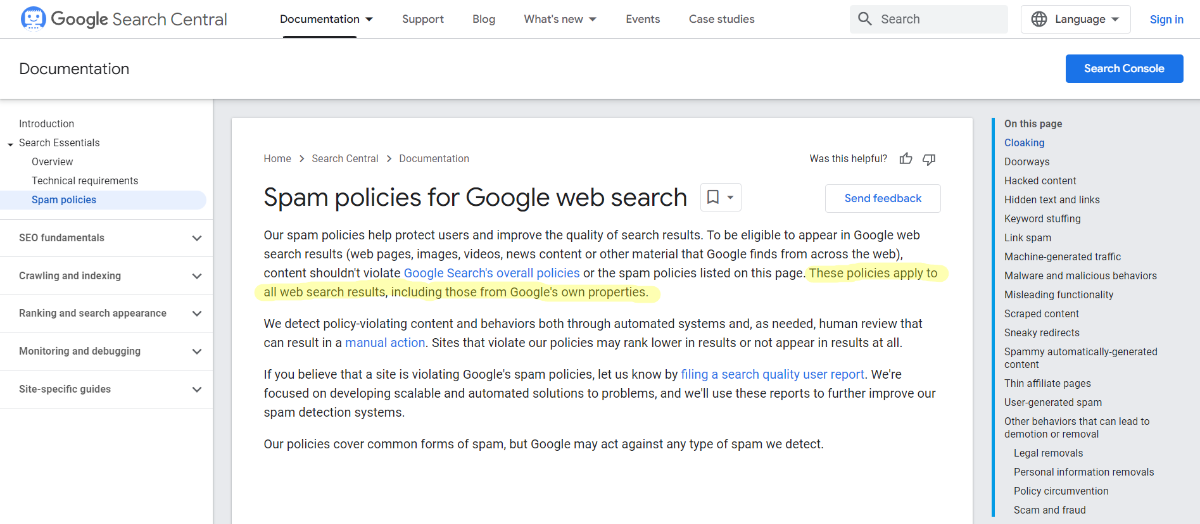Click Search Central breadcrumb link
Screen dimensions: 1200x524
click(345, 158)
